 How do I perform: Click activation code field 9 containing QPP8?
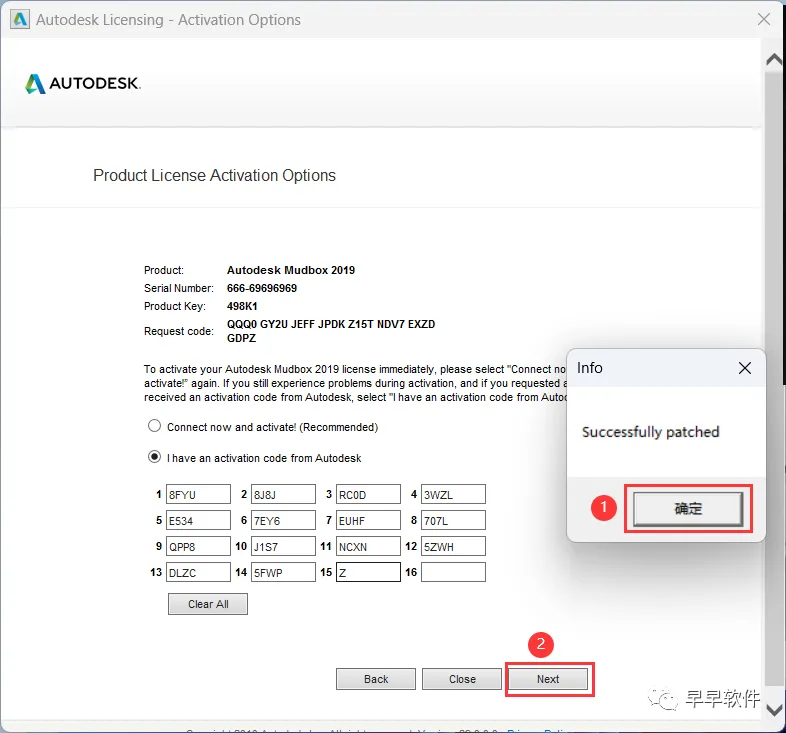point(198,546)
